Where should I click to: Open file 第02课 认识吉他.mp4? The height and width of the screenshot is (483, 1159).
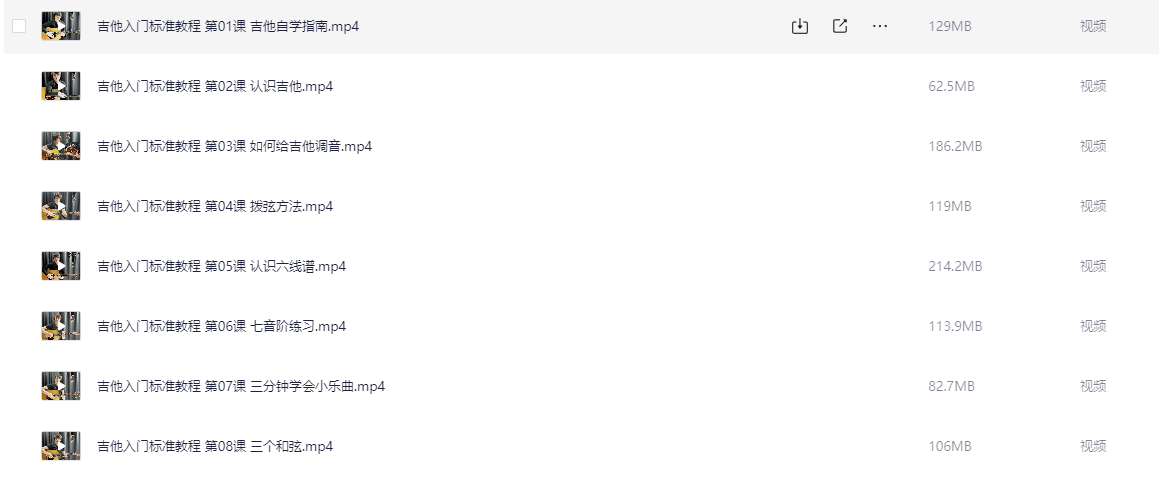(x=215, y=87)
